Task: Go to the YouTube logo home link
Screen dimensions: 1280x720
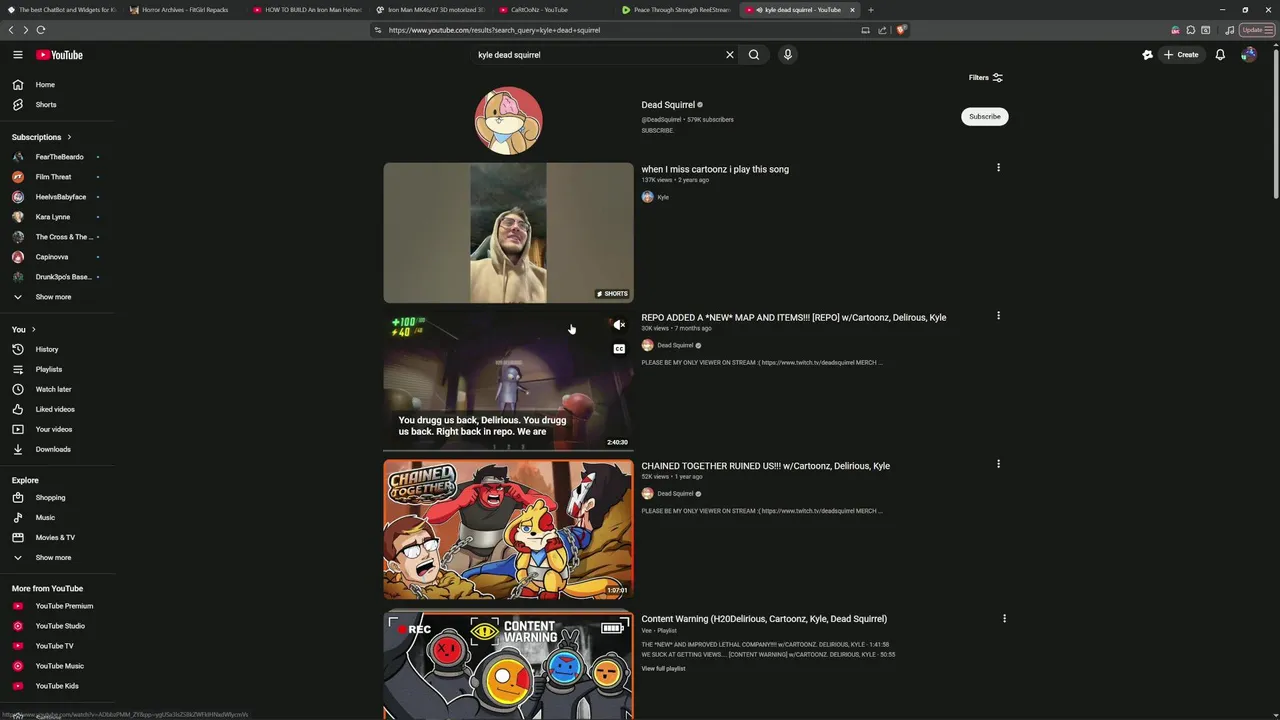Action: pos(59,55)
